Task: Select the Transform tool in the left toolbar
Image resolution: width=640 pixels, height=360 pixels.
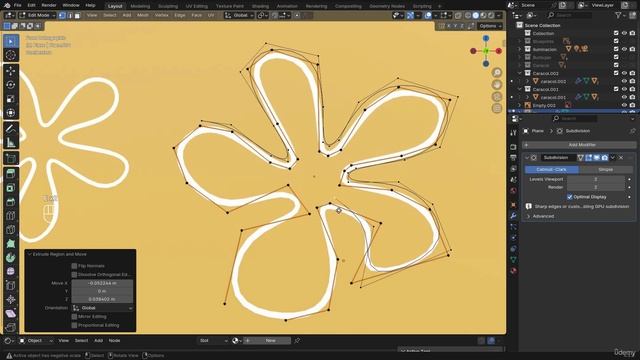Action: coord(11,113)
